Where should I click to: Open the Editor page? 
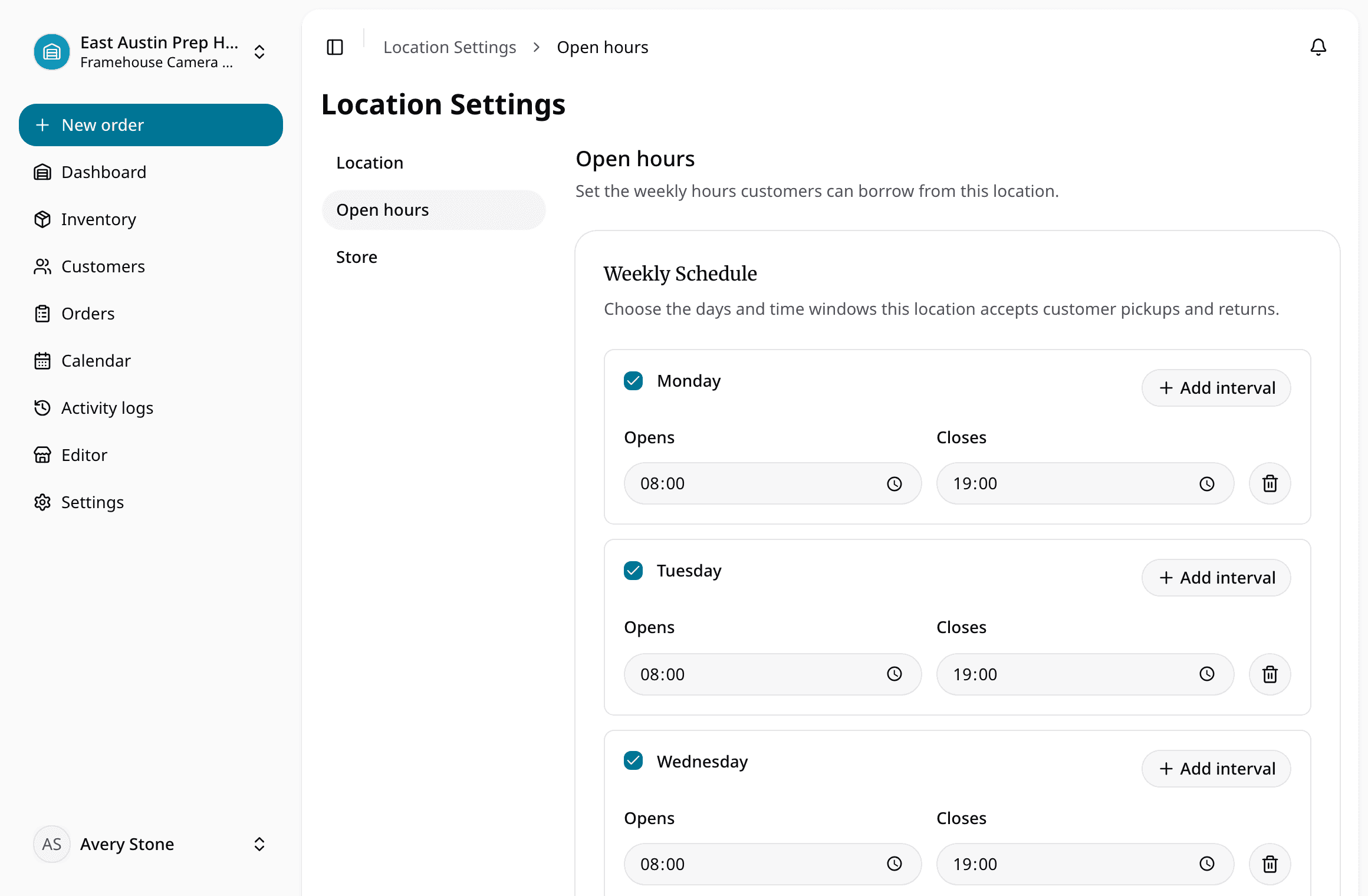click(151, 455)
